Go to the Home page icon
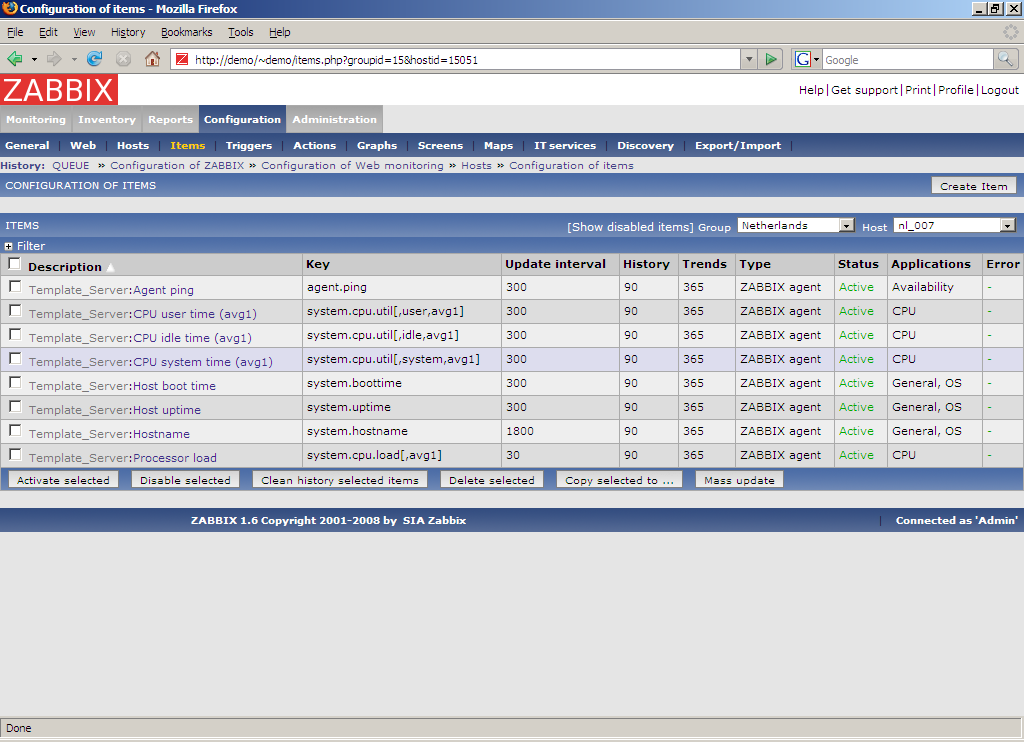This screenshot has width=1024, height=742. (152, 59)
